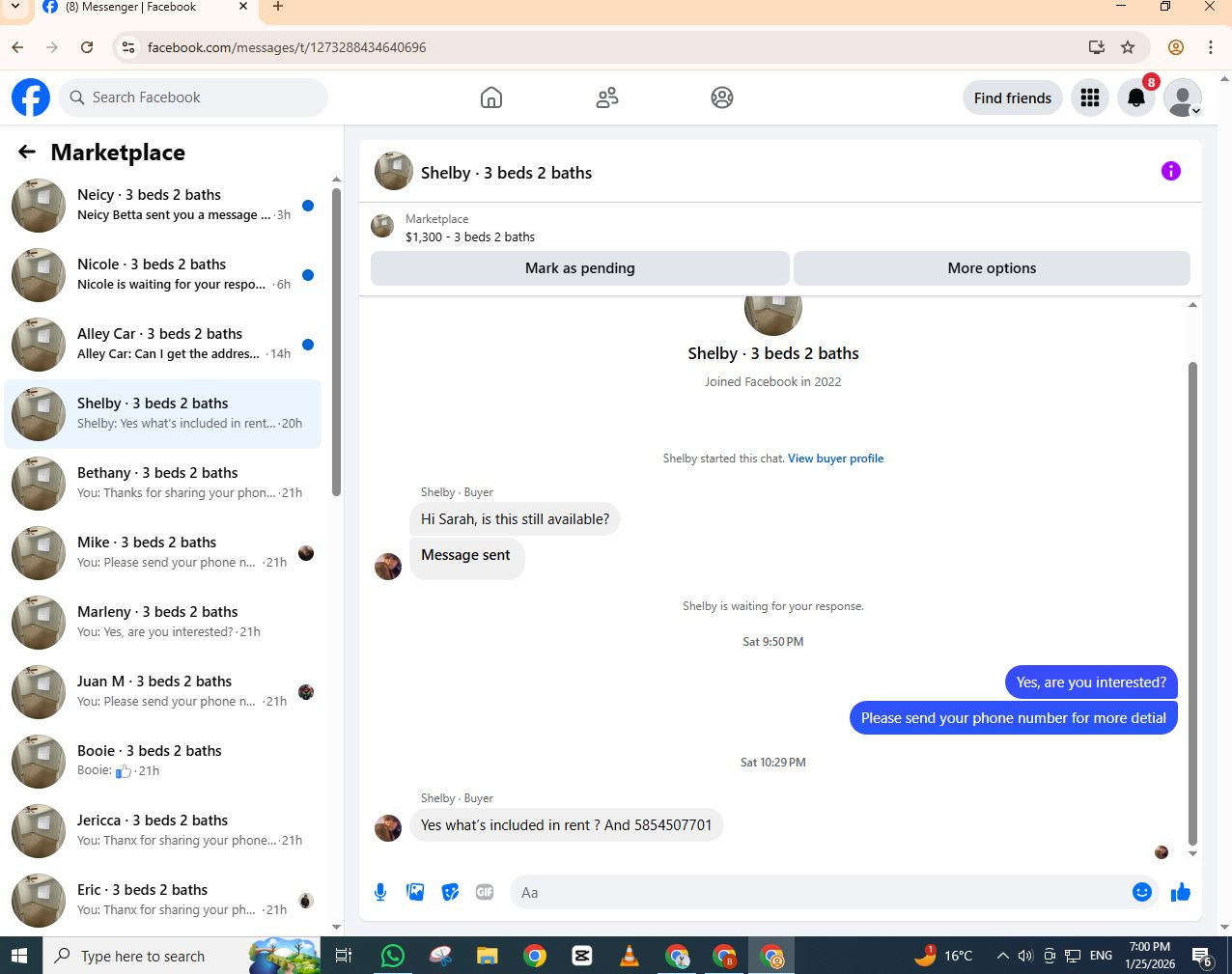
Task: Open a new browser tab with plus
Action: 278,7
